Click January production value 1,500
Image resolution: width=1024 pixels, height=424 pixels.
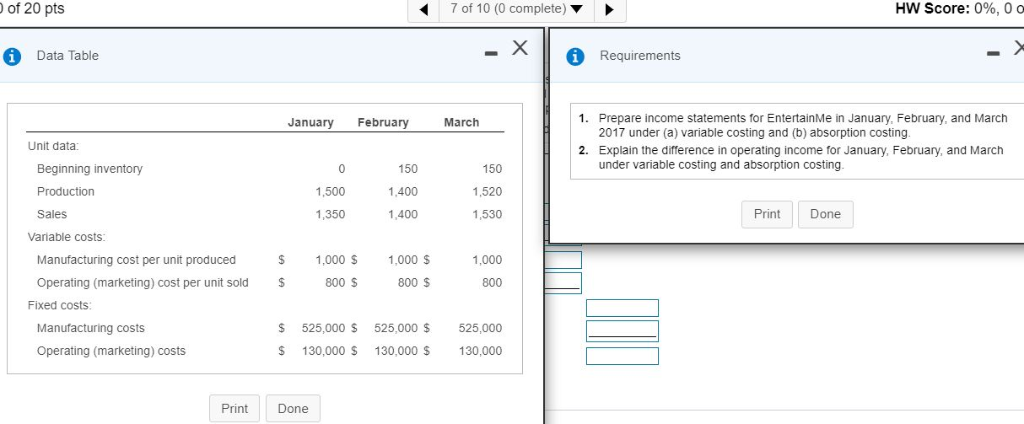pyautogui.click(x=330, y=191)
